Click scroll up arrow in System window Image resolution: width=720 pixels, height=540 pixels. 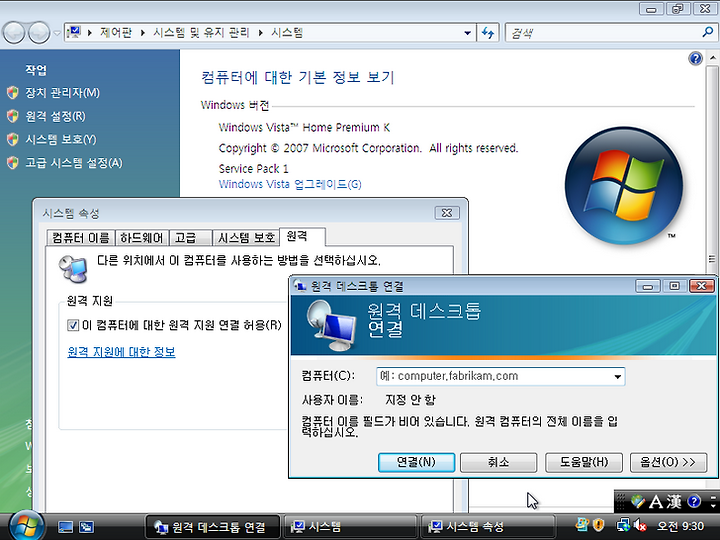click(x=712, y=58)
